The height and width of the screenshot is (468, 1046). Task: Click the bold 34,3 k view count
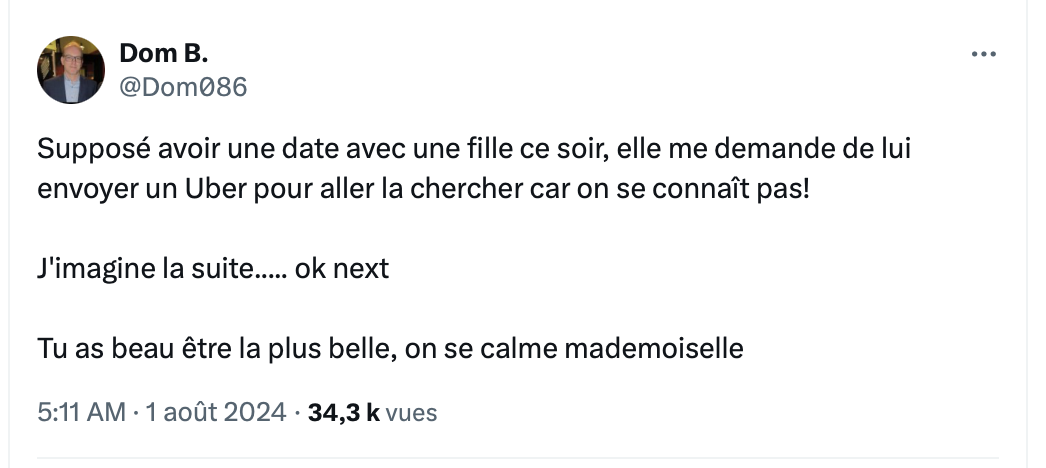343,412
